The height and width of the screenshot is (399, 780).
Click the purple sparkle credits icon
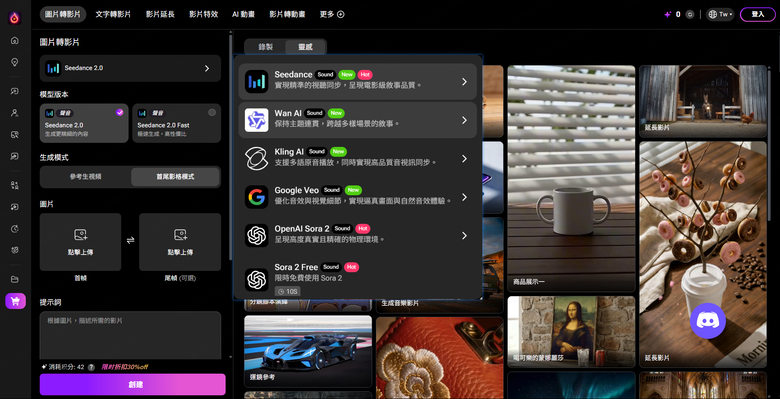(668, 14)
